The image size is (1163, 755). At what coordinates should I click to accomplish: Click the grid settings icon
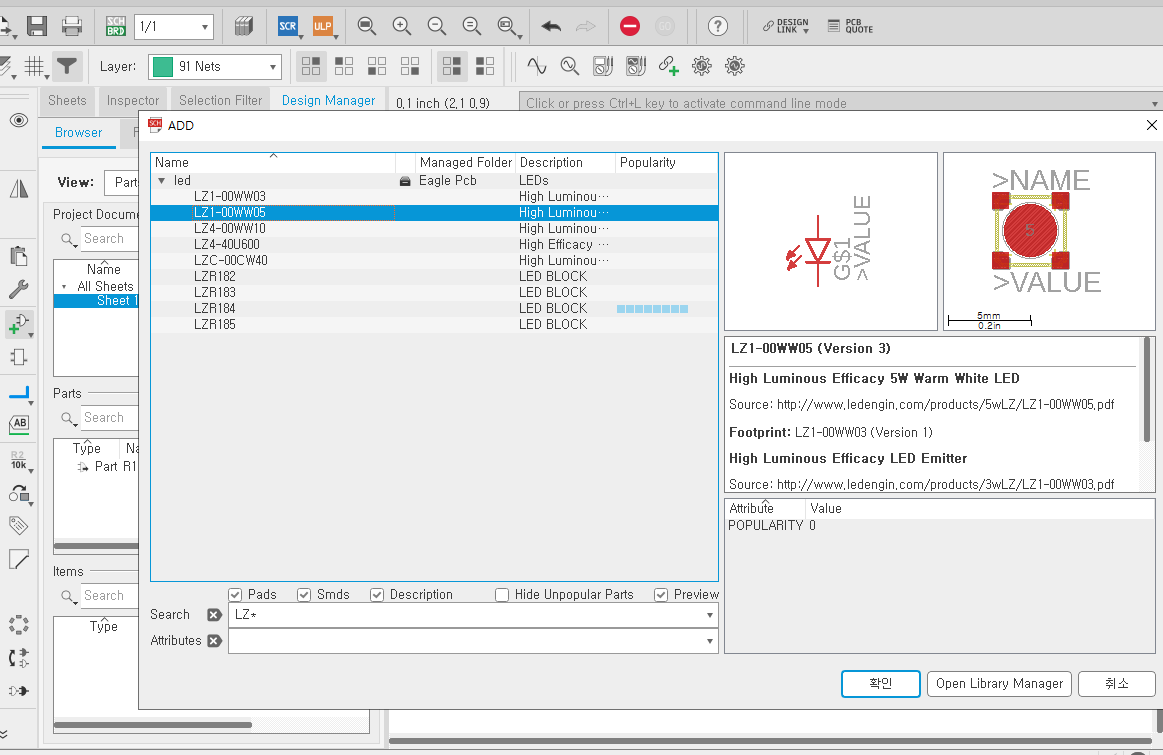[x=34, y=67]
